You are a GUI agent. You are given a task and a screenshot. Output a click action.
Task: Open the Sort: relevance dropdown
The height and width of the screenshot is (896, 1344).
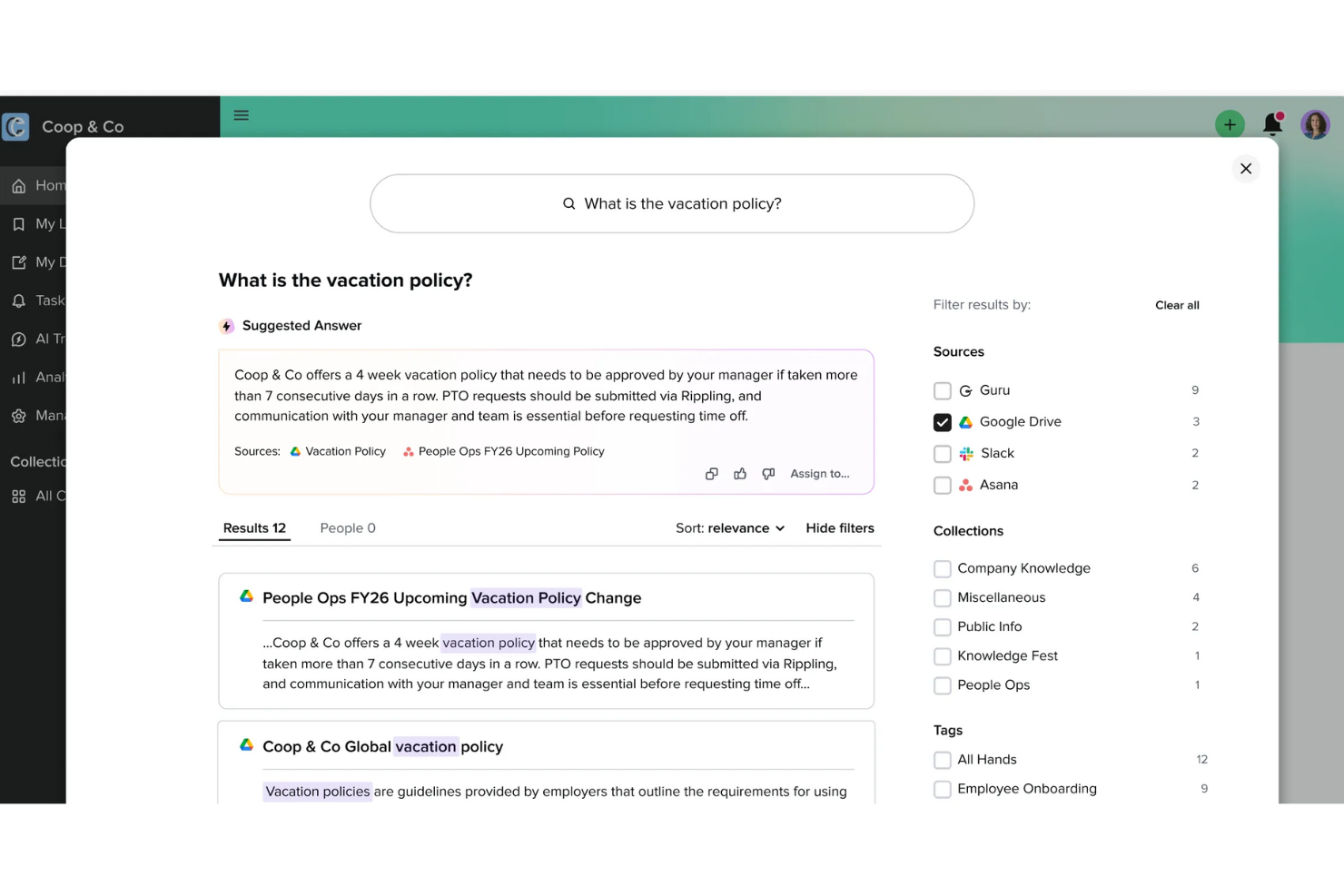coord(730,528)
